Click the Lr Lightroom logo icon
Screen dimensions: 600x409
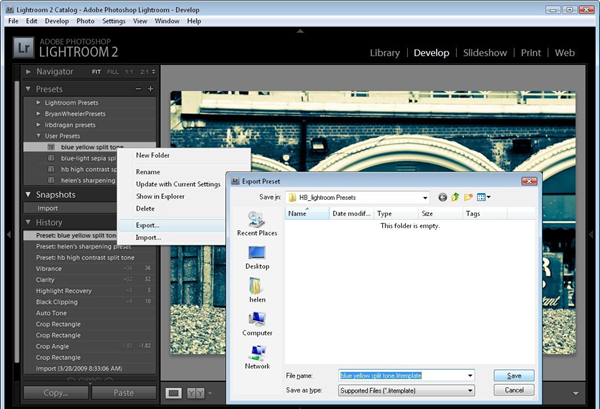[x=23, y=47]
